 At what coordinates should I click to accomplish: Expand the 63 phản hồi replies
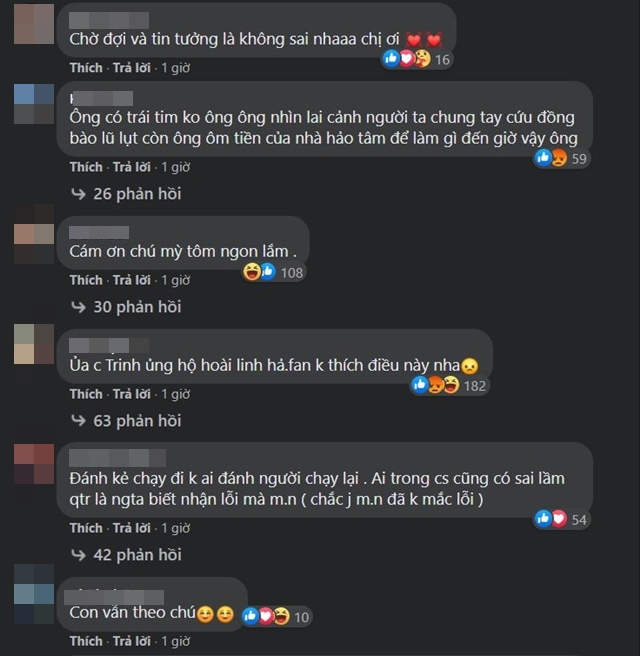(137, 420)
